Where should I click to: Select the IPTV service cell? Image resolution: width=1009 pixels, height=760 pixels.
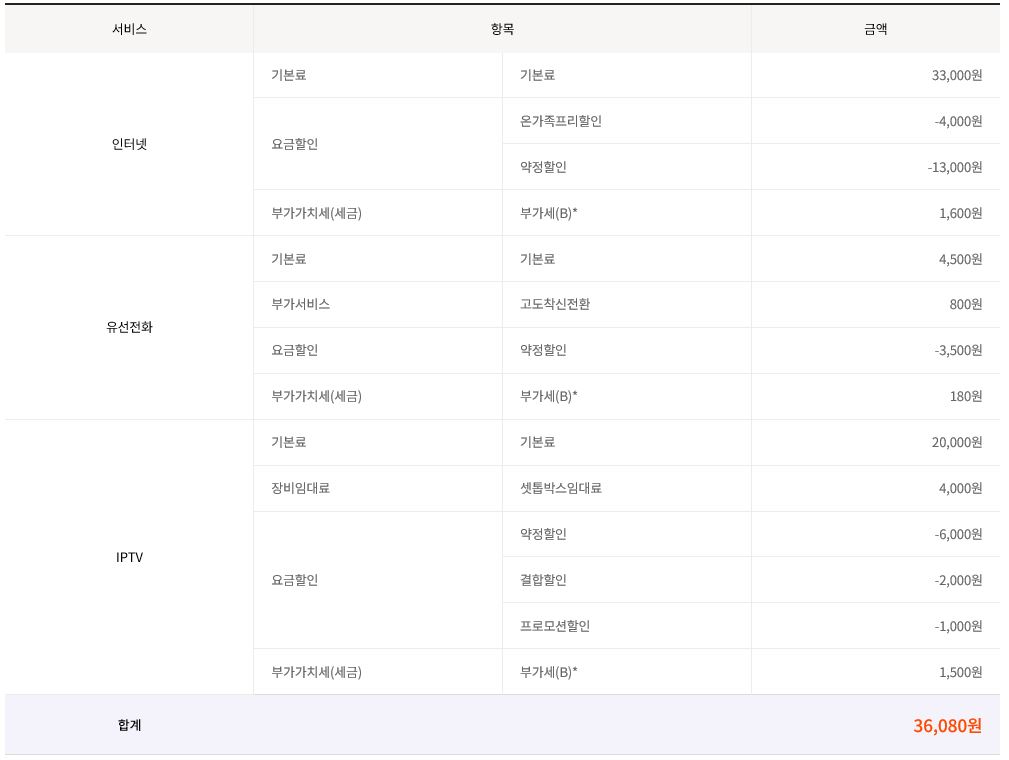coord(129,557)
